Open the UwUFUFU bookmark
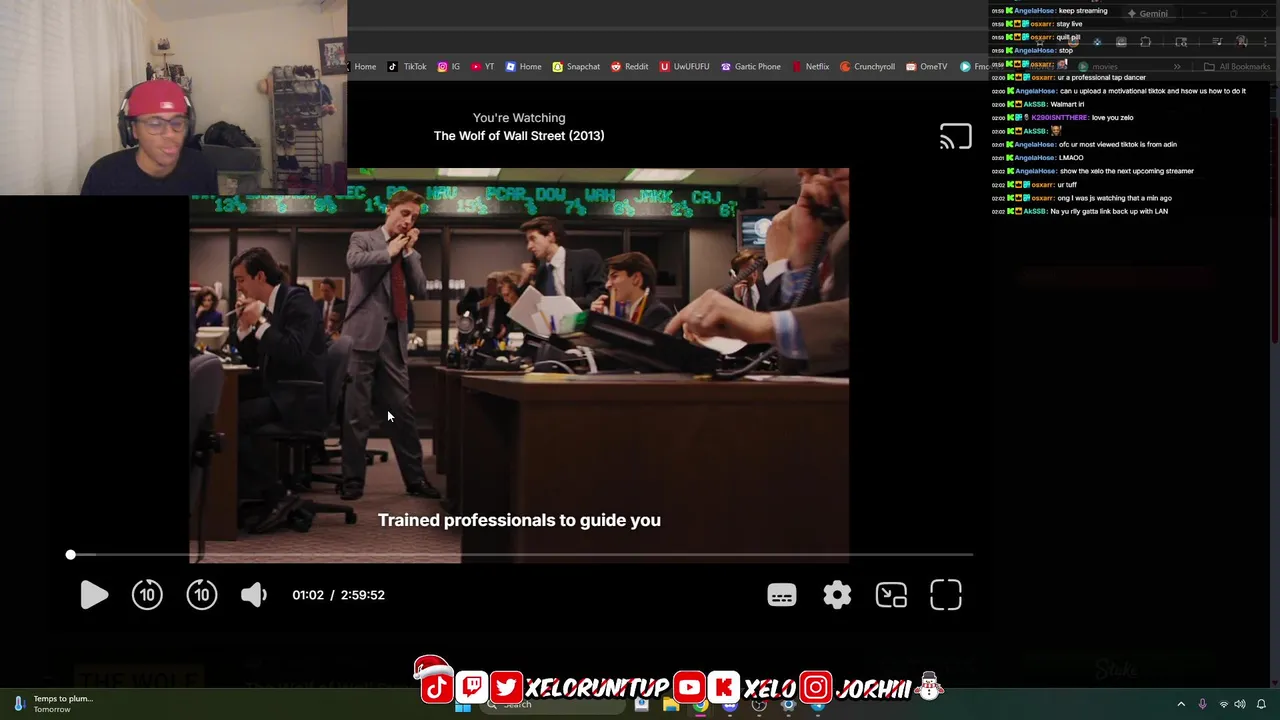This screenshot has width=1280, height=720. 684,67
